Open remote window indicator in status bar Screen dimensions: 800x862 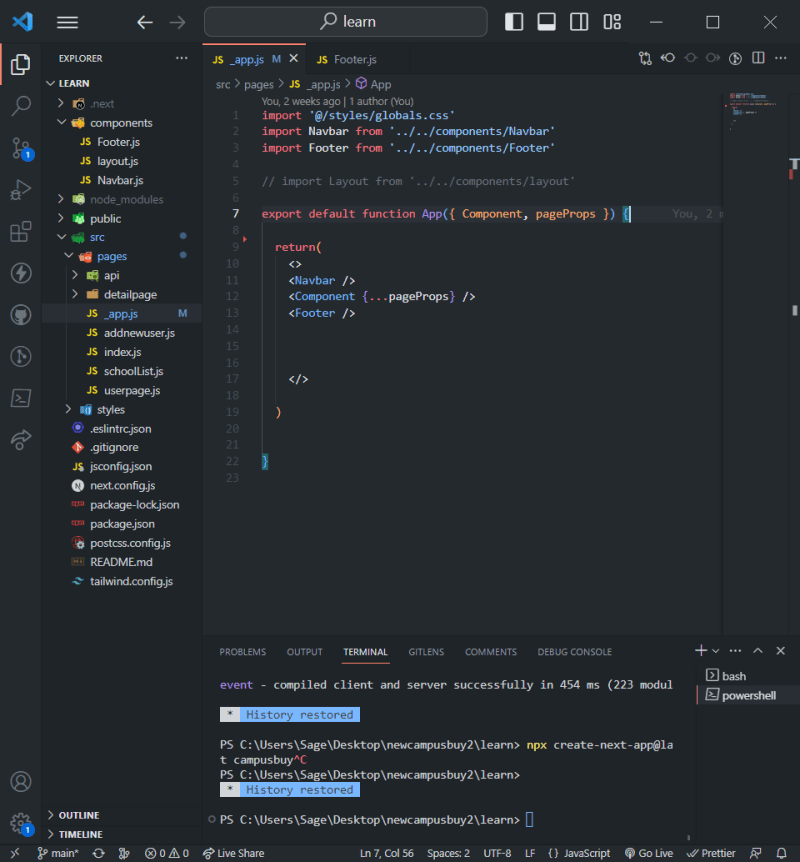[x=15, y=853]
